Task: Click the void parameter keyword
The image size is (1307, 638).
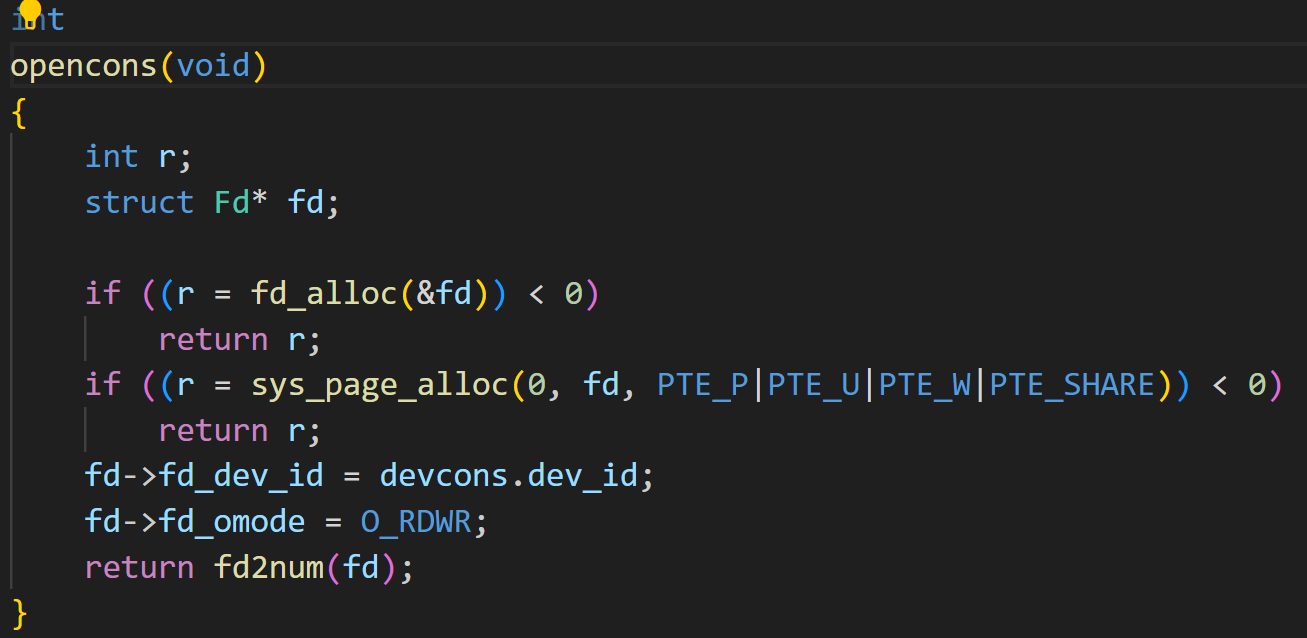Action: click(213, 66)
